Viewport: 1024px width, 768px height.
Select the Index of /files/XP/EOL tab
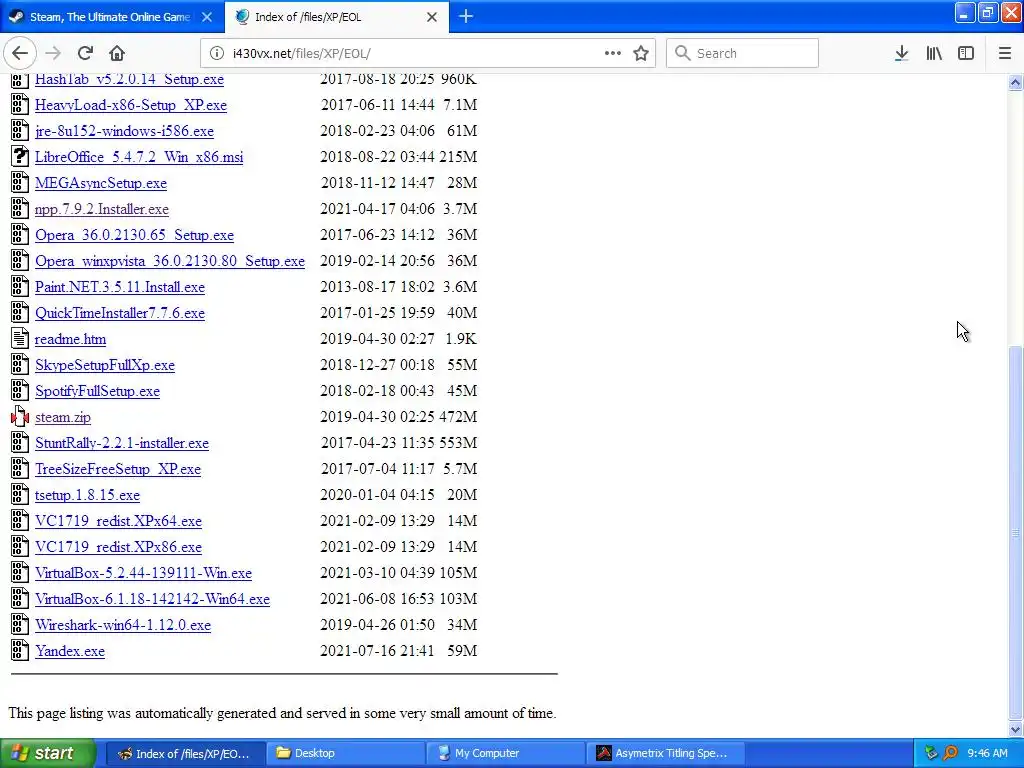pos(336,17)
